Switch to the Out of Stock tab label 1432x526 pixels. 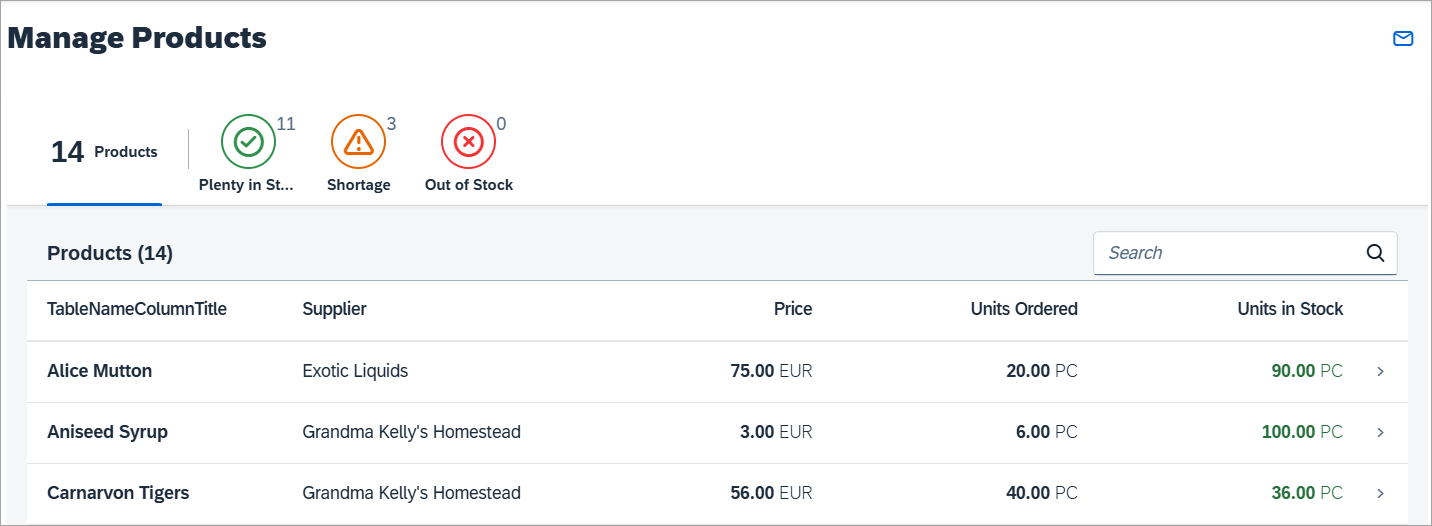pos(469,185)
